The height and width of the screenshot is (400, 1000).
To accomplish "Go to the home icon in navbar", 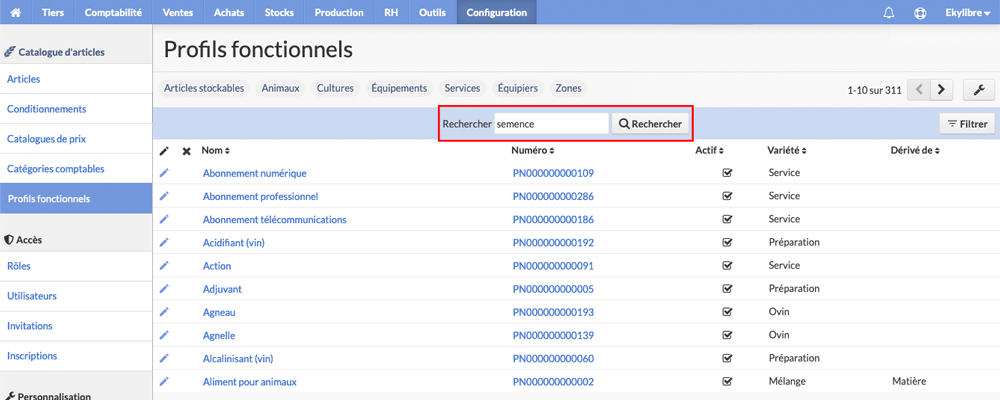I will click(x=16, y=12).
